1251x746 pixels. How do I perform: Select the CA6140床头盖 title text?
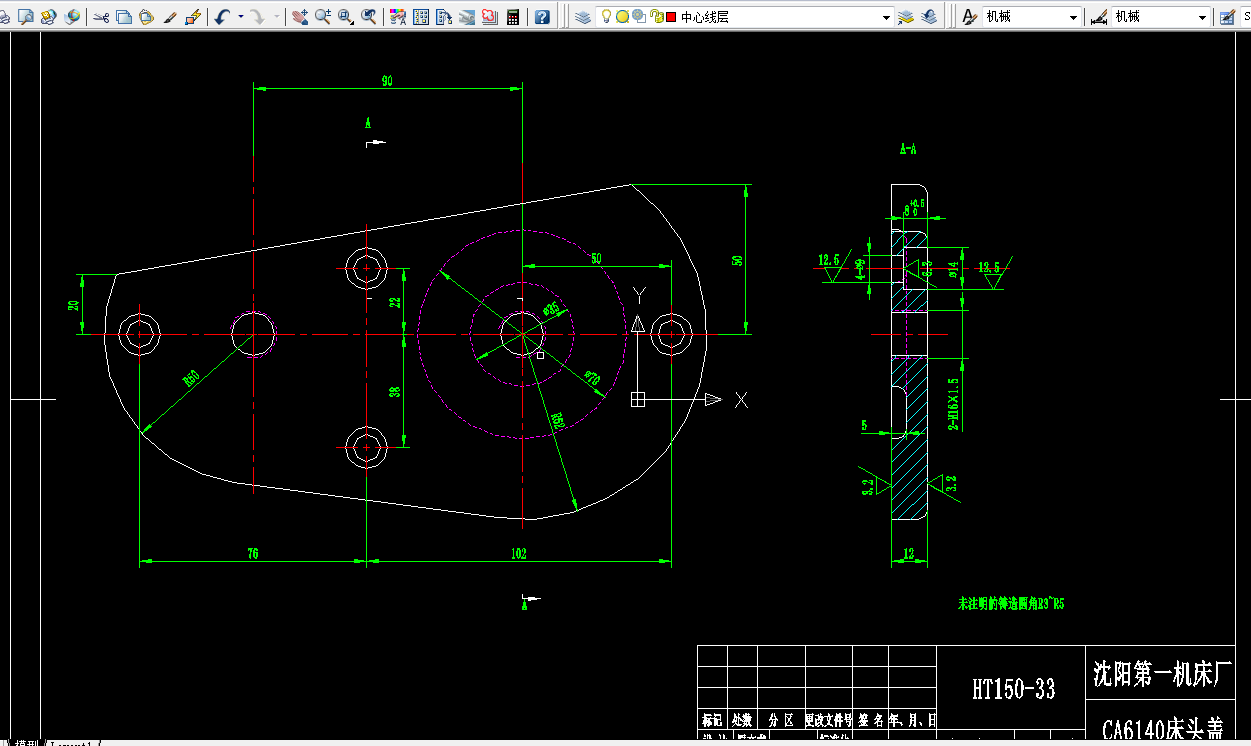coord(1162,729)
